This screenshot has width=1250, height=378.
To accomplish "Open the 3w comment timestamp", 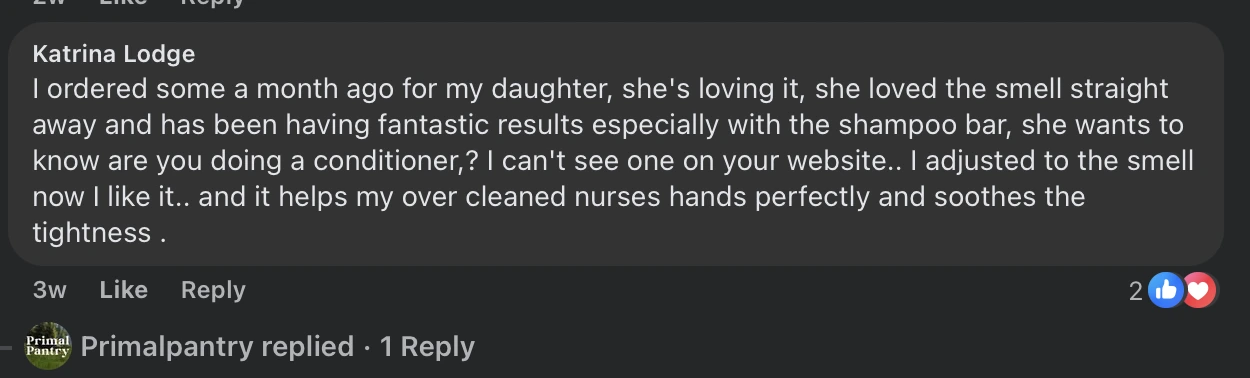I will pyautogui.click(x=50, y=290).
